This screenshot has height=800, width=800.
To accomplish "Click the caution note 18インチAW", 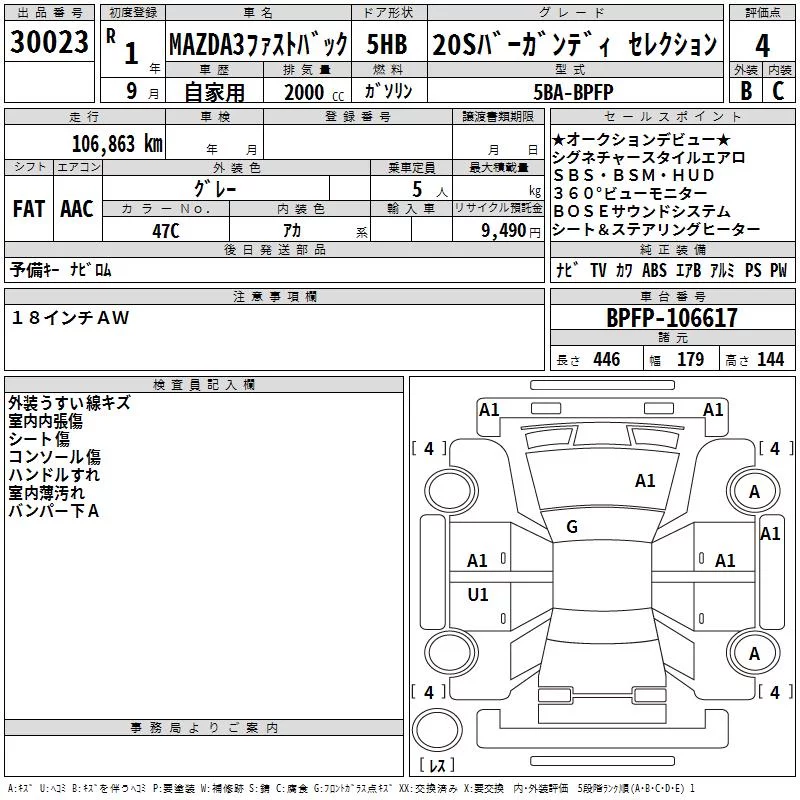I will [x=70, y=318].
